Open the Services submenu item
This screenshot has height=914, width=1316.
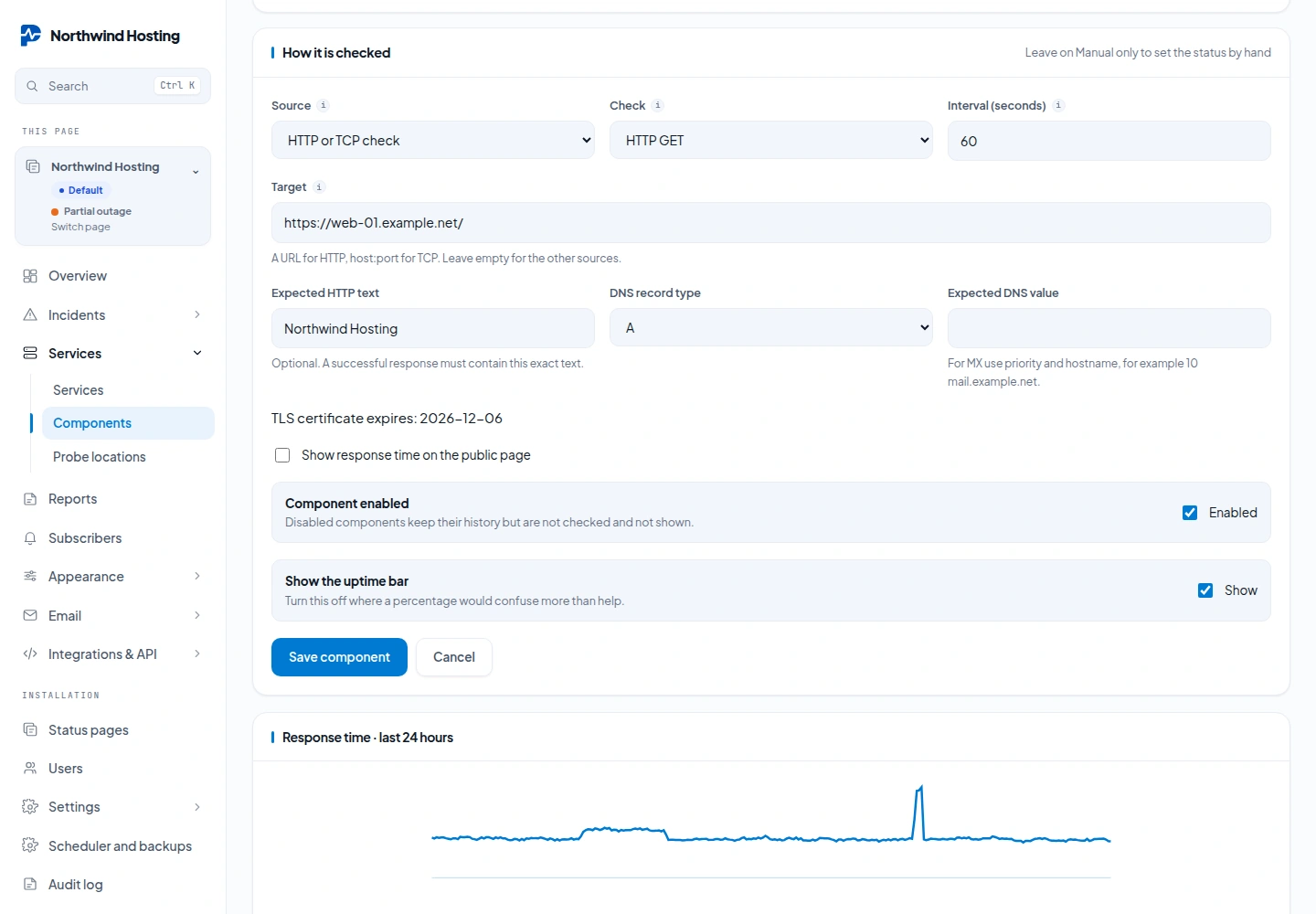pyautogui.click(x=128, y=390)
